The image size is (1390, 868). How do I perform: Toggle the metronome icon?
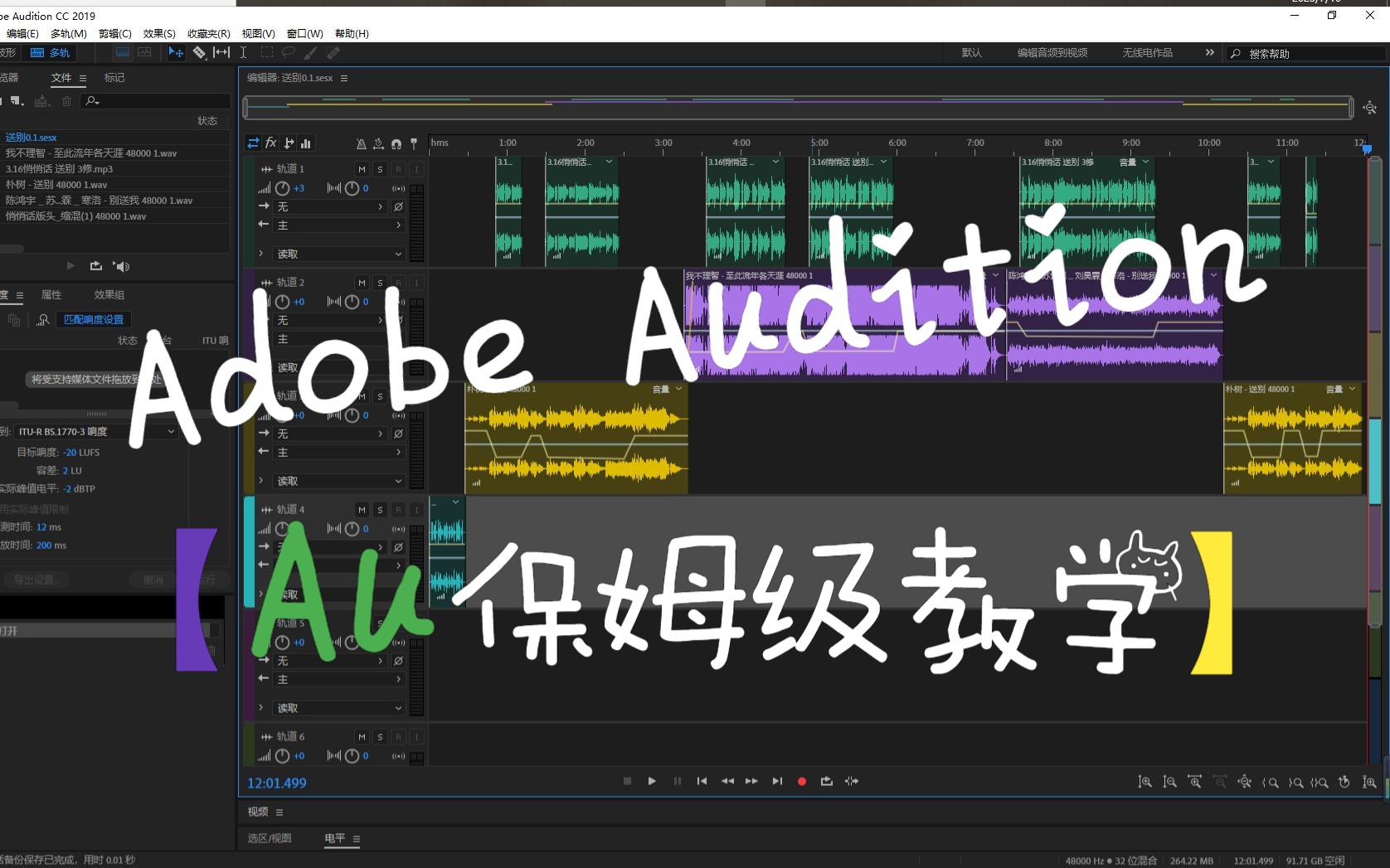tap(361, 144)
